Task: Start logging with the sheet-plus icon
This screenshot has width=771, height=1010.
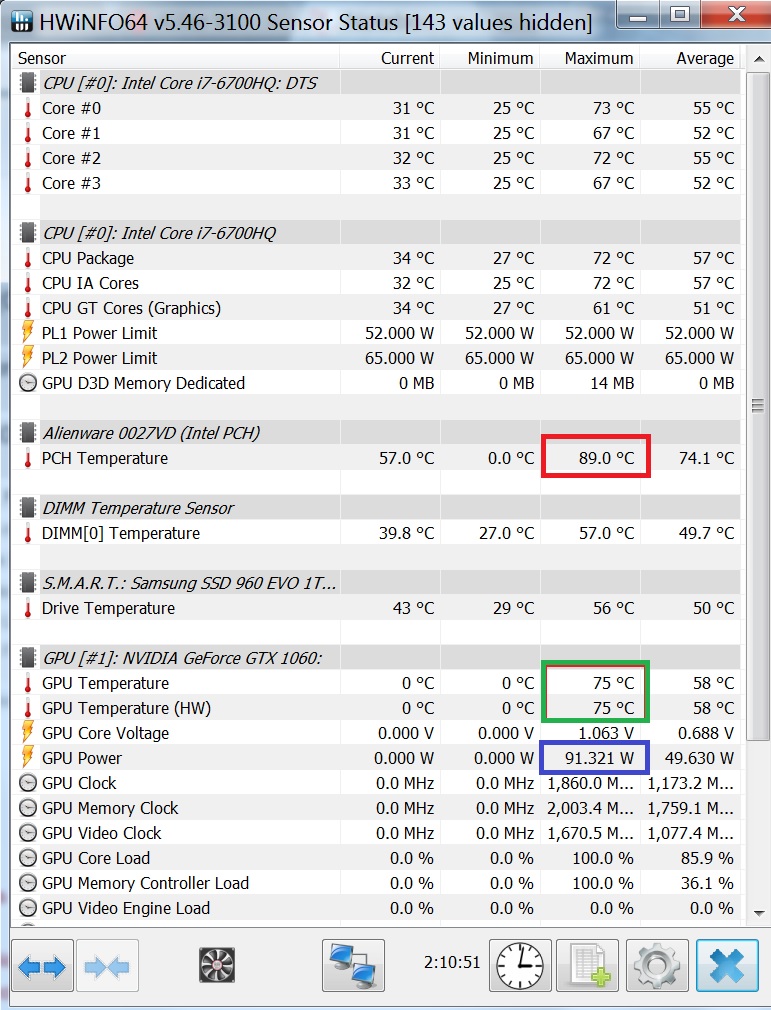Action: (587, 966)
